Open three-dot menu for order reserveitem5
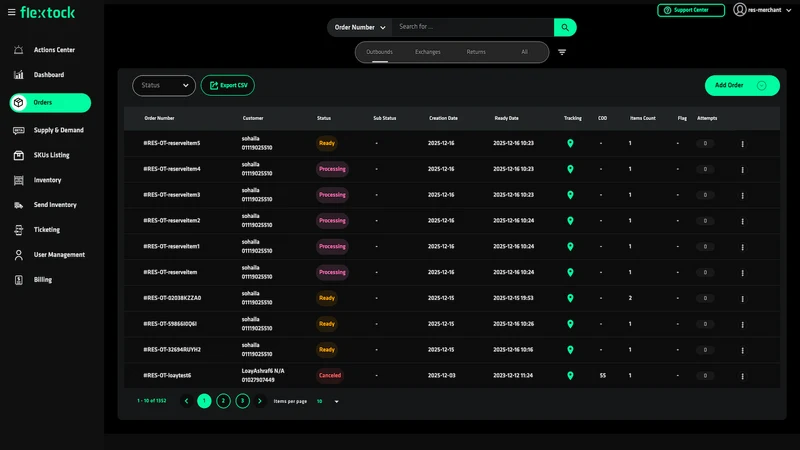Screen dimensions: 800x450 742,144
